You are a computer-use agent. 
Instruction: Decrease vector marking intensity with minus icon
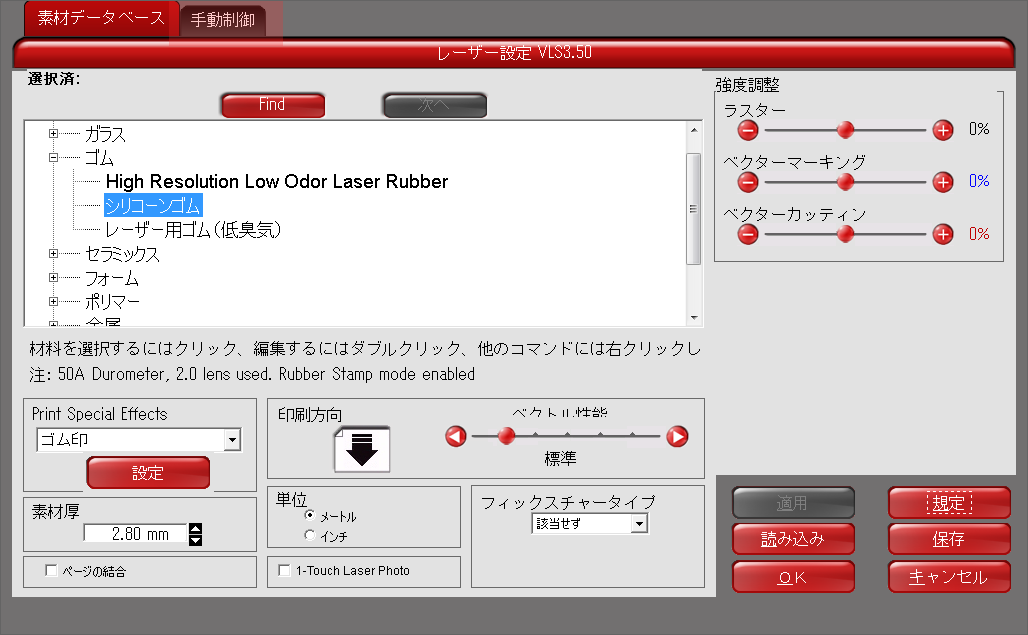coord(748,181)
